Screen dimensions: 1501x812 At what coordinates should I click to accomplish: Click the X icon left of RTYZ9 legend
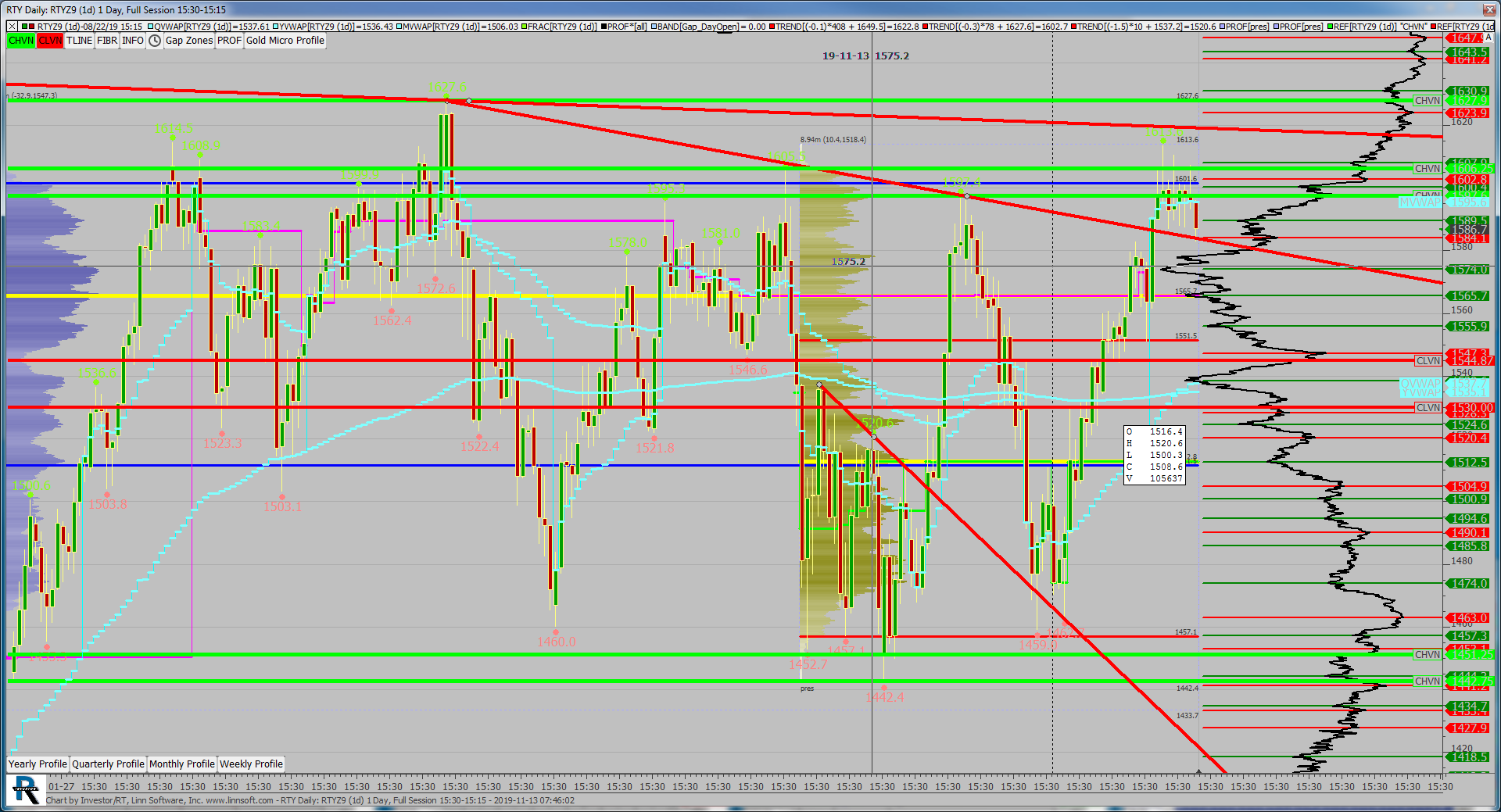[x=12, y=27]
